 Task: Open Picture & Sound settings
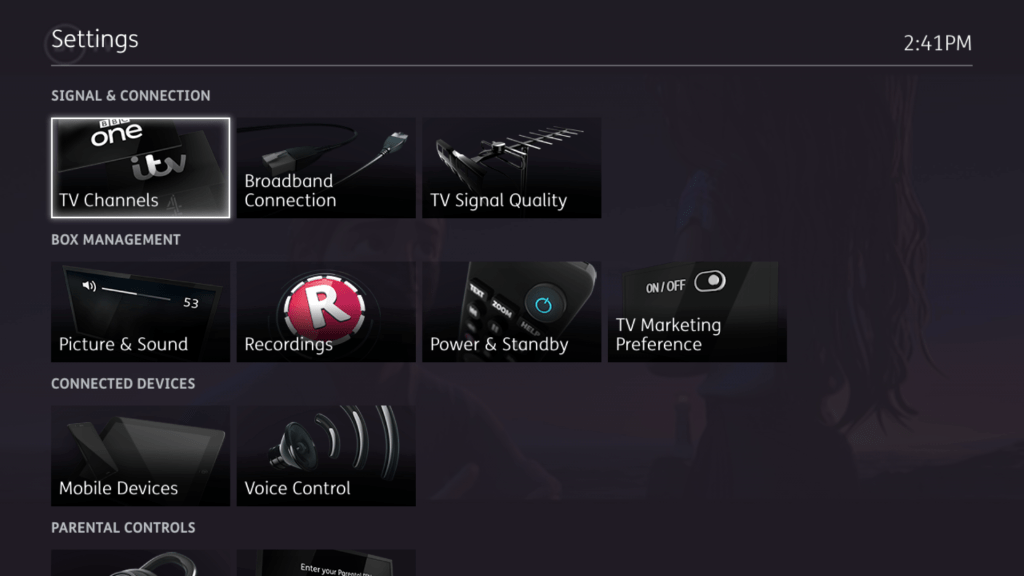pyautogui.click(x=140, y=312)
